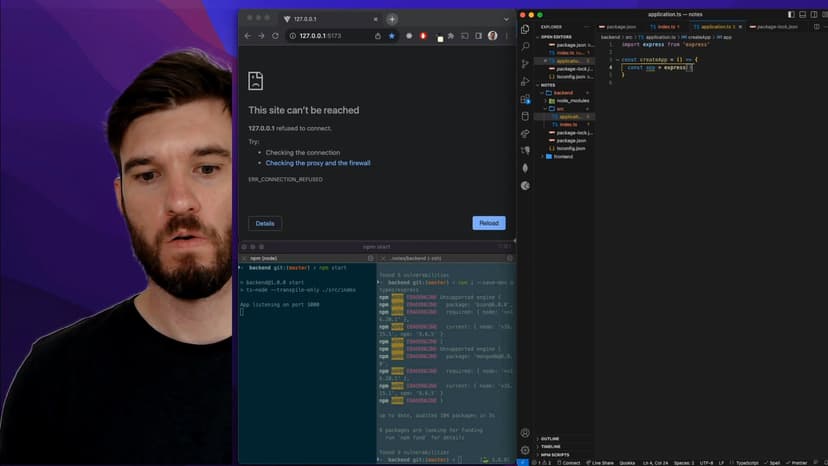Open the Extensions view in activity bar

point(525,99)
